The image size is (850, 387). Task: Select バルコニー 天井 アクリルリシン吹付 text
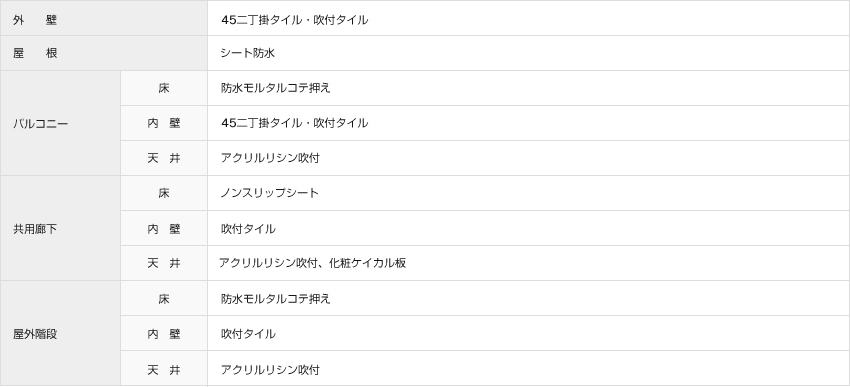[270, 158]
